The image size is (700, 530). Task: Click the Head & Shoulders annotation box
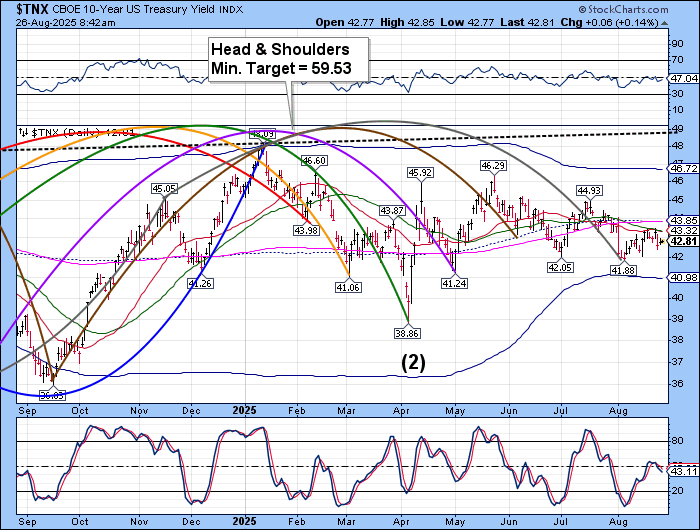point(288,59)
